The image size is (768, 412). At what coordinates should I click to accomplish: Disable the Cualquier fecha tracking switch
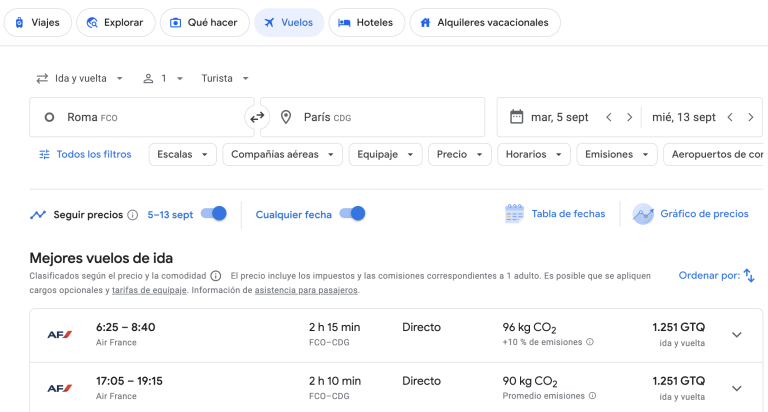click(x=352, y=214)
